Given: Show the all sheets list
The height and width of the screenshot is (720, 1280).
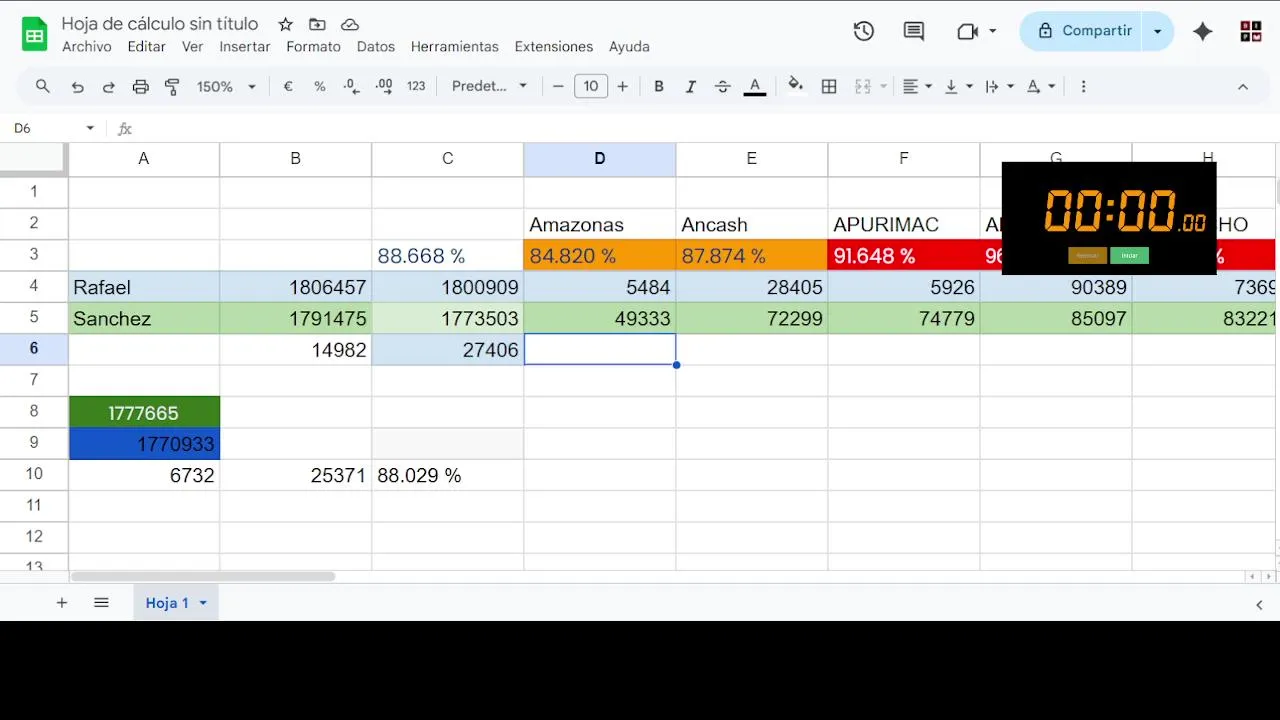Looking at the screenshot, I should point(101,603).
